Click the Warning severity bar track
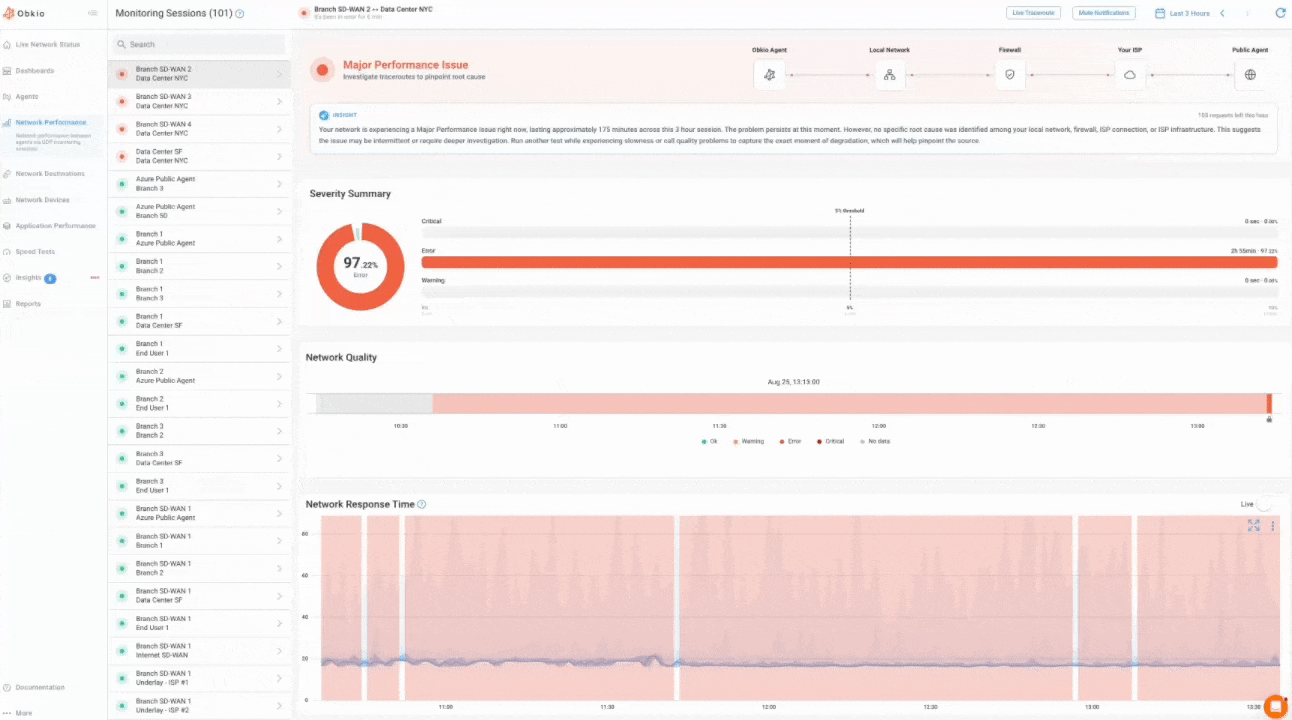This screenshot has height=720, width=1292. coord(849,292)
